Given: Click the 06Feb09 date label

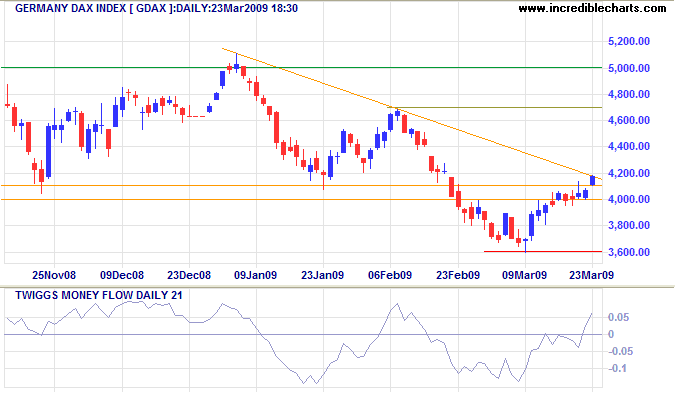Looking at the screenshot, I should 390,275.
